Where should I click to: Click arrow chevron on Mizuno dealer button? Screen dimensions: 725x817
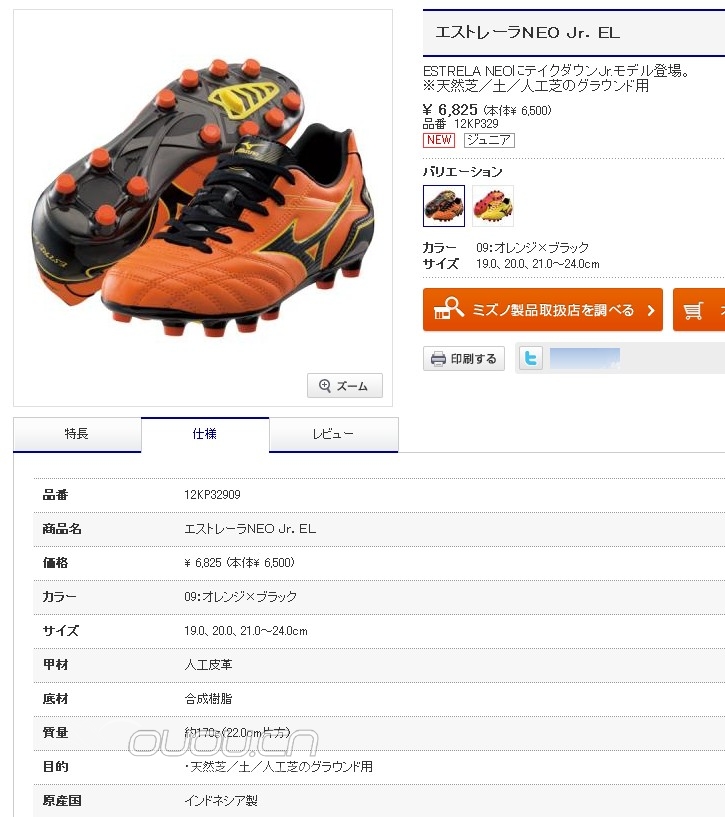click(650, 311)
